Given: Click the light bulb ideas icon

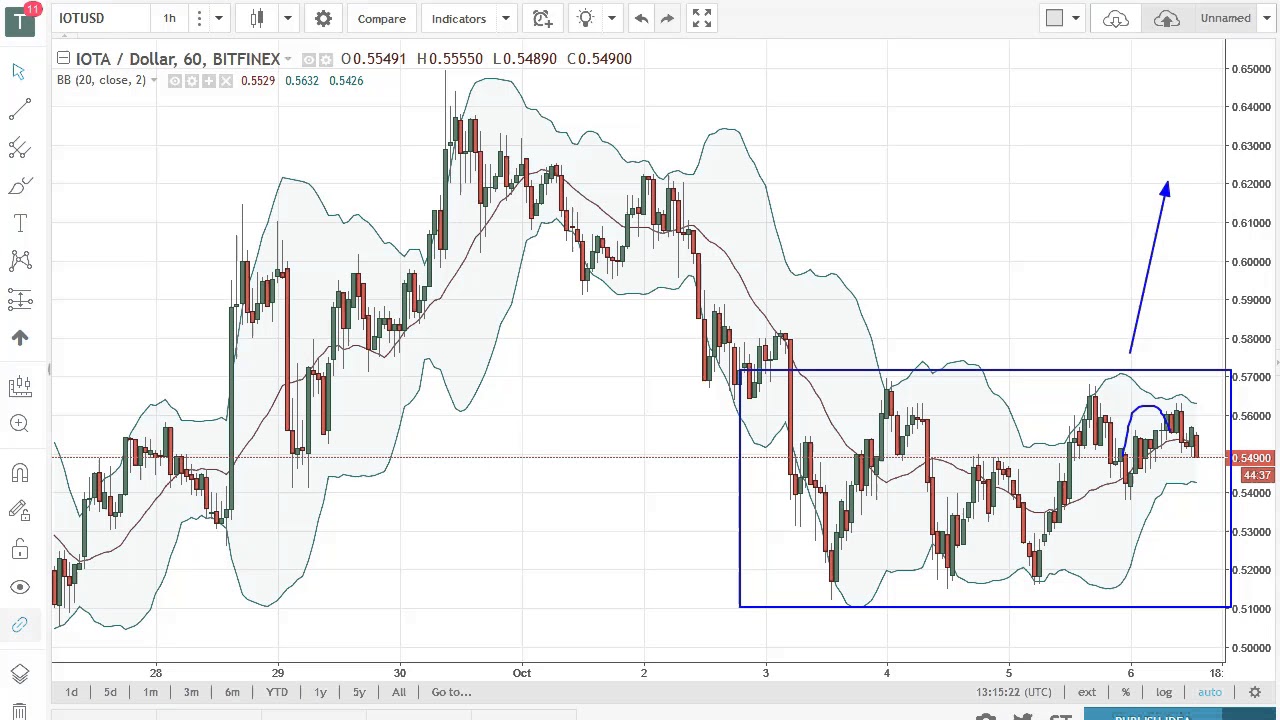Looking at the screenshot, I should tap(586, 18).
